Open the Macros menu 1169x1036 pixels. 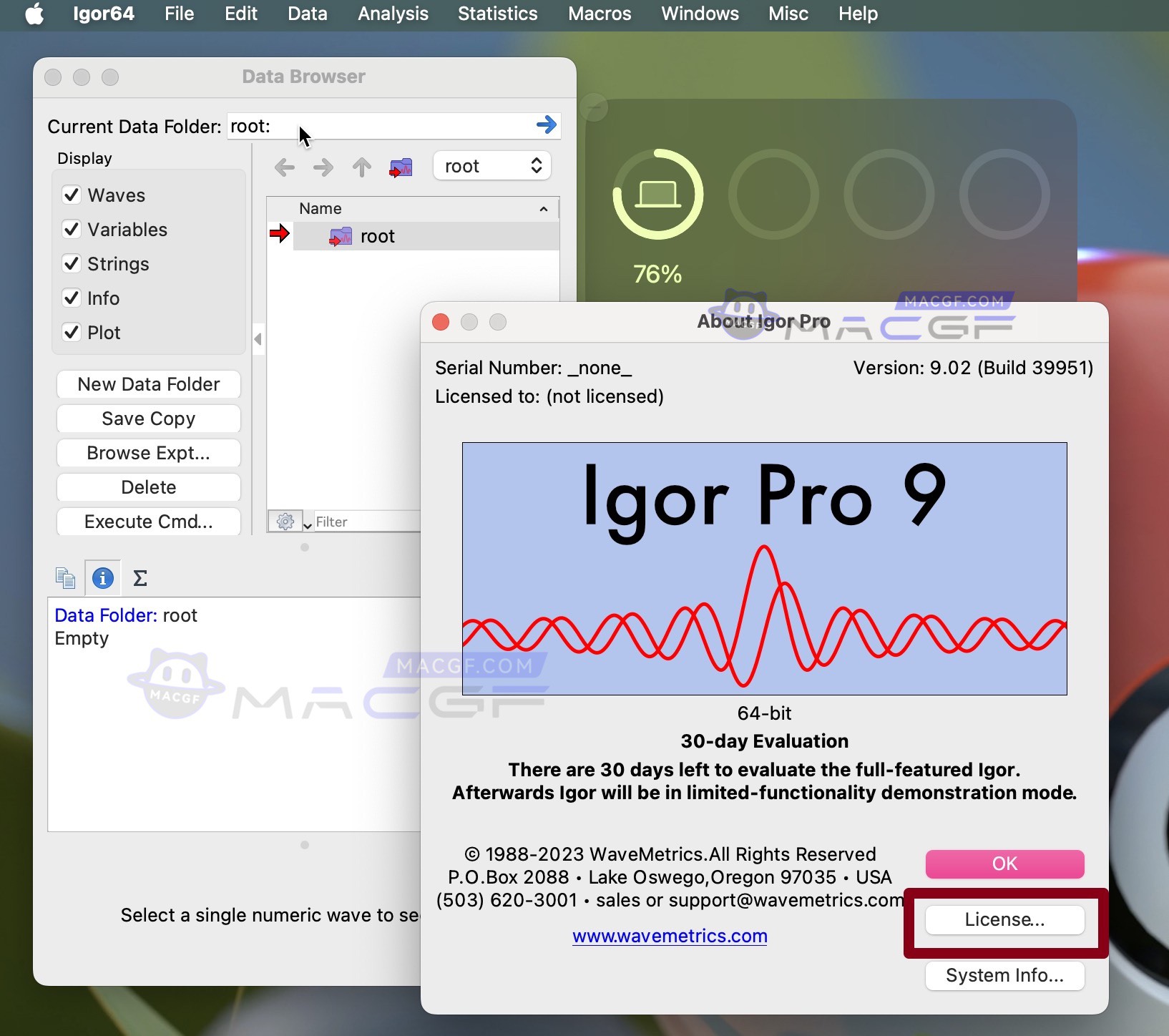point(600,14)
